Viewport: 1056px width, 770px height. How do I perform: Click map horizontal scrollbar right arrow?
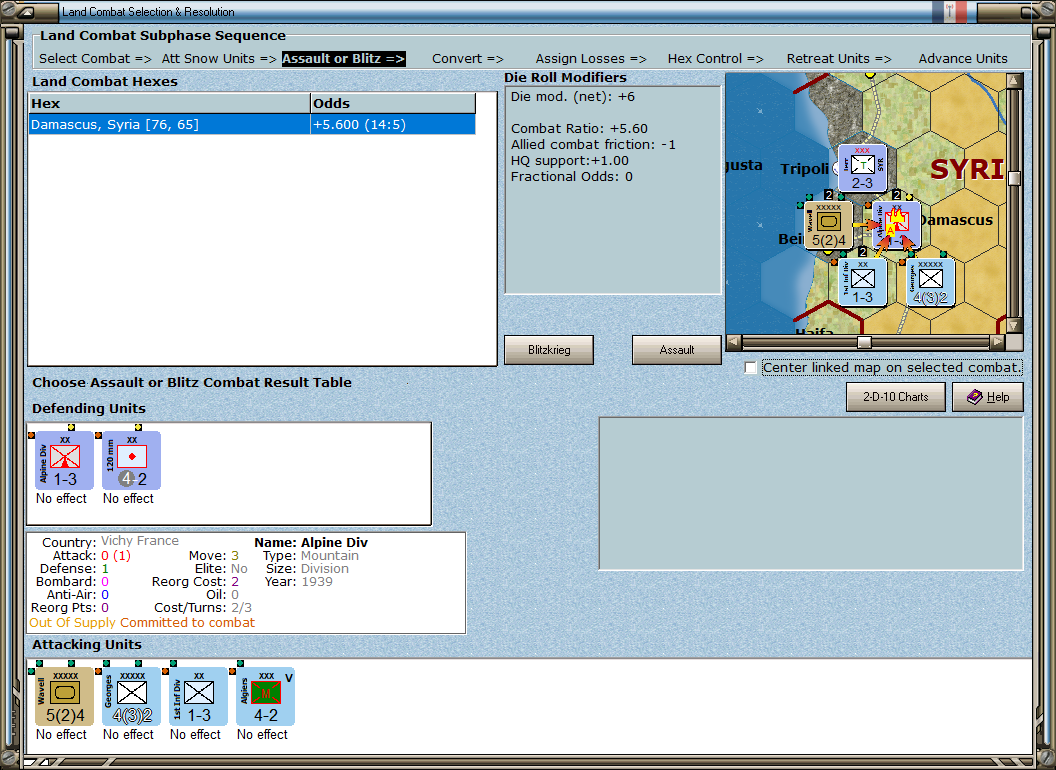tap(997, 342)
